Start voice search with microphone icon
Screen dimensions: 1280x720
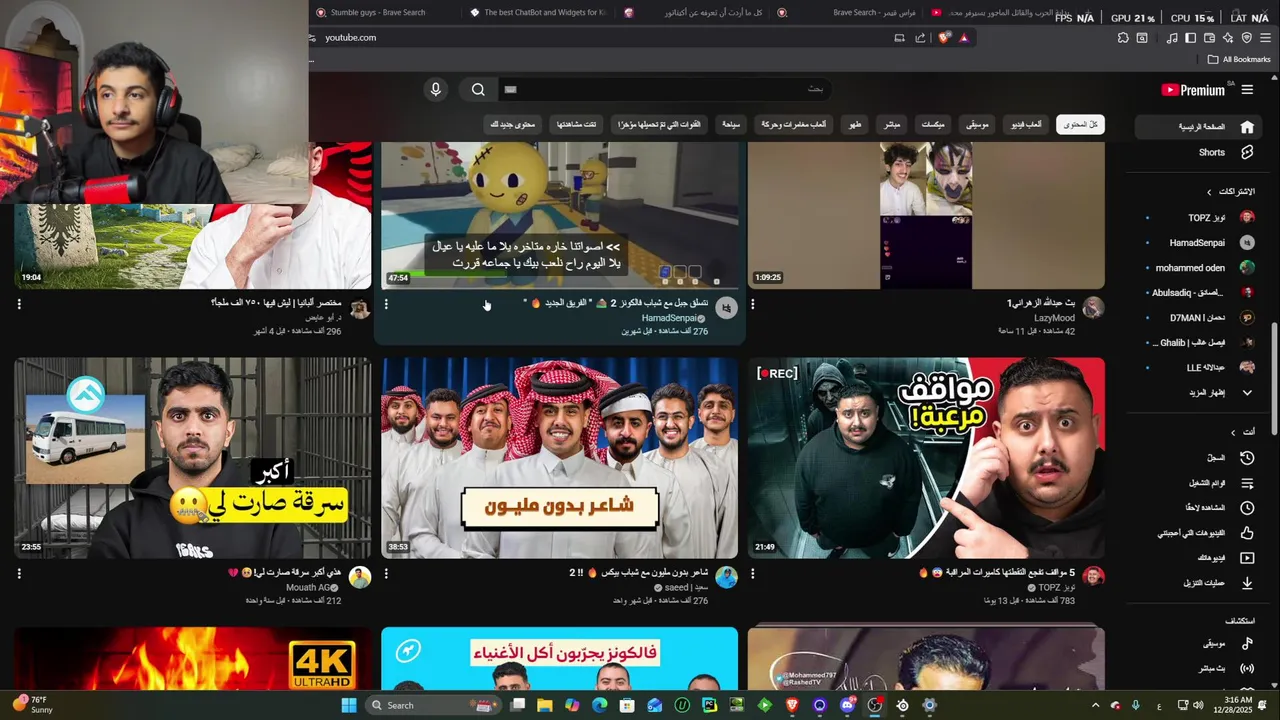[435, 89]
